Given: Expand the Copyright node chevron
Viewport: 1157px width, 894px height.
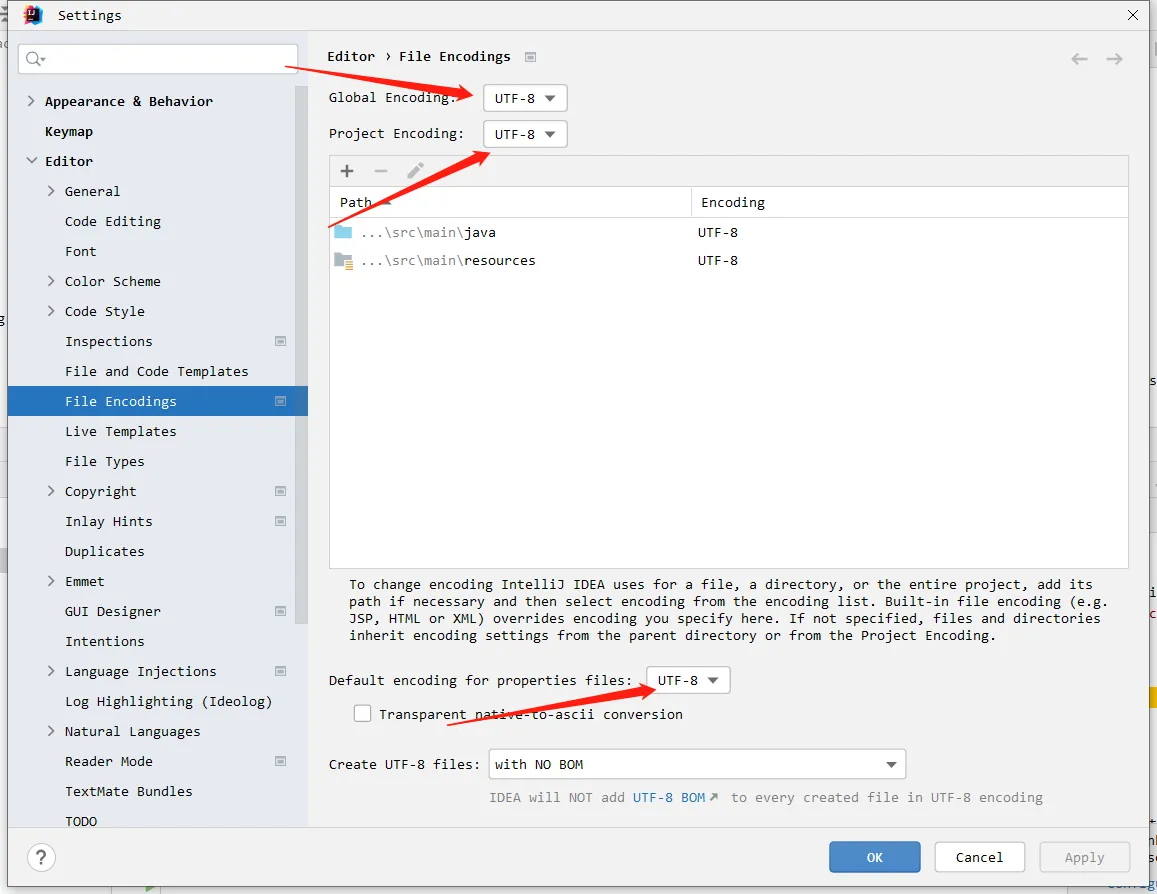Looking at the screenshot, I should coord(51,491).
